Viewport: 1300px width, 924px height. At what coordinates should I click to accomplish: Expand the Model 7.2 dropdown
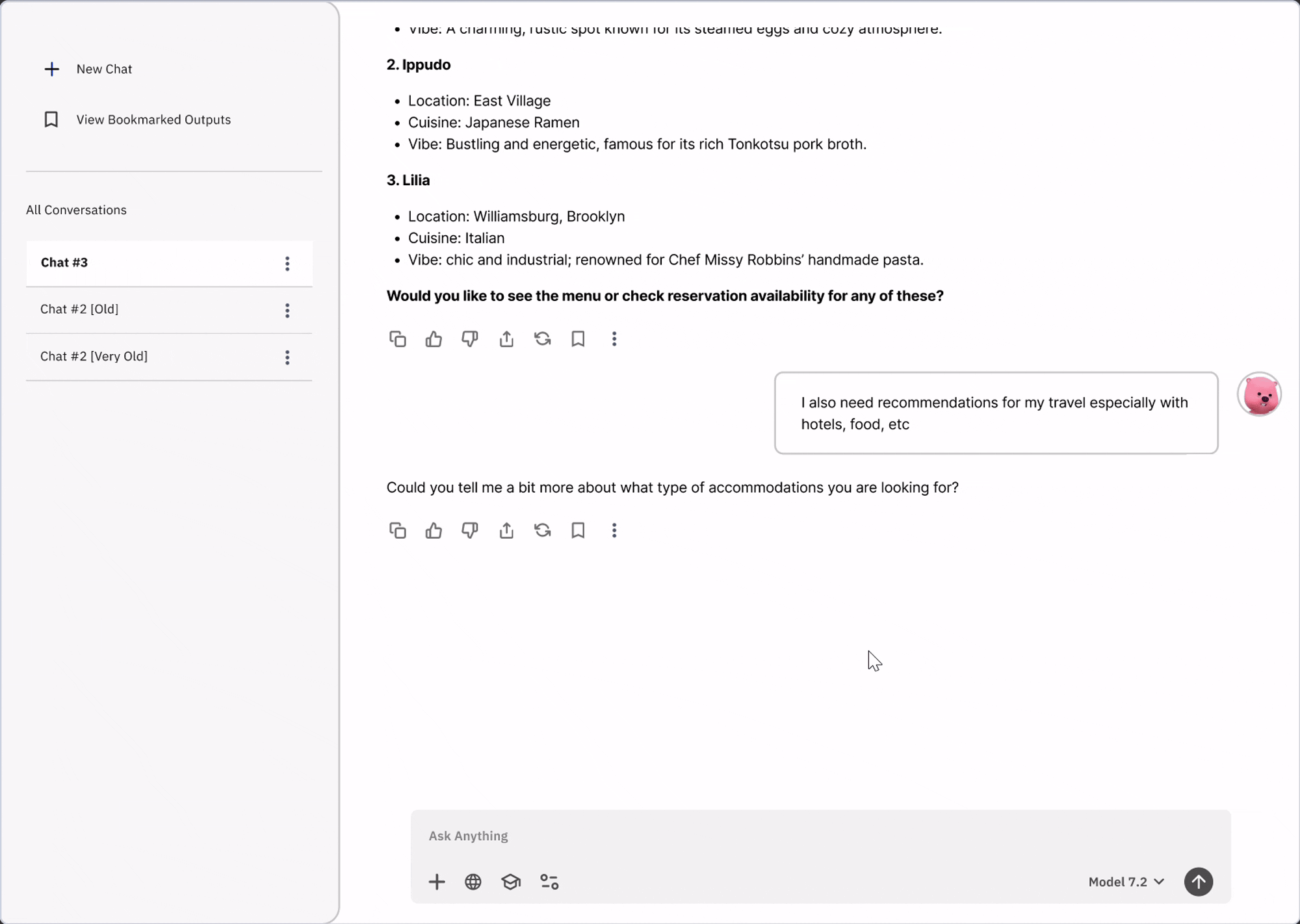tap(1126, 882)
